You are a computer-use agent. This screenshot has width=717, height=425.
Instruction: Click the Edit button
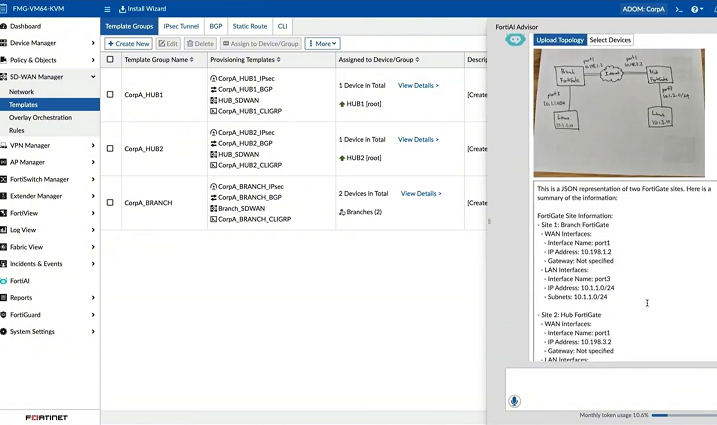(168, 43)
